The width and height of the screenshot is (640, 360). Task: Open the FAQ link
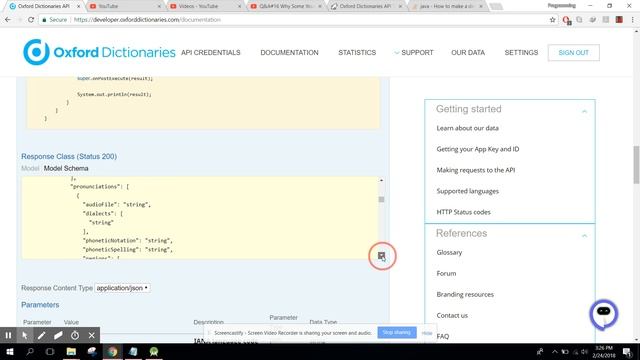(442, 336)
